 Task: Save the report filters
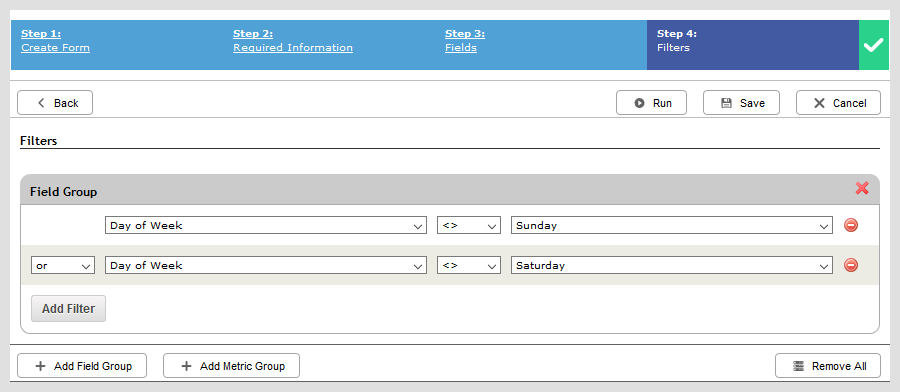(741, 103)
